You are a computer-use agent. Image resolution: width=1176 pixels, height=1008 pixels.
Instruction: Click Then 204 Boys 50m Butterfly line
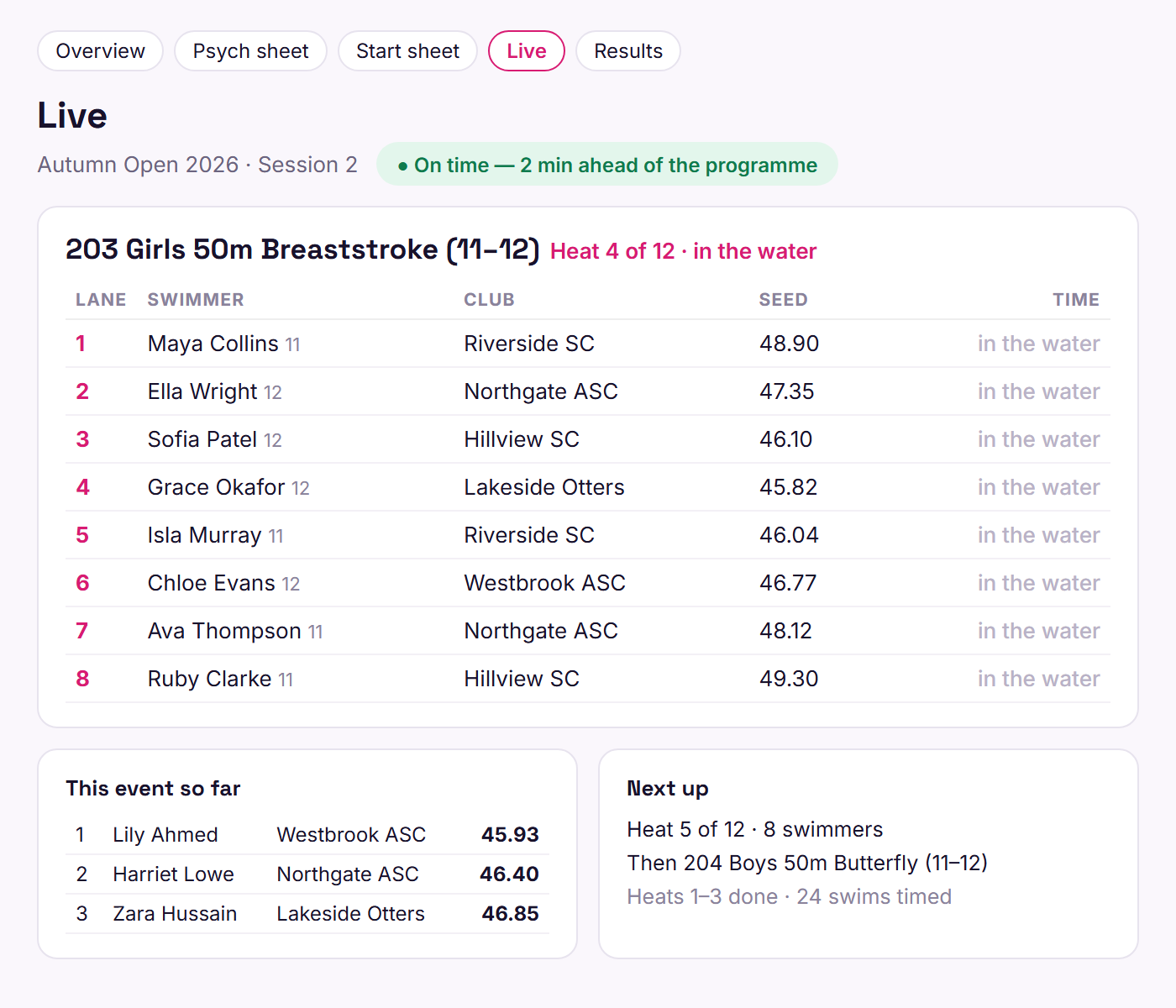807,864
